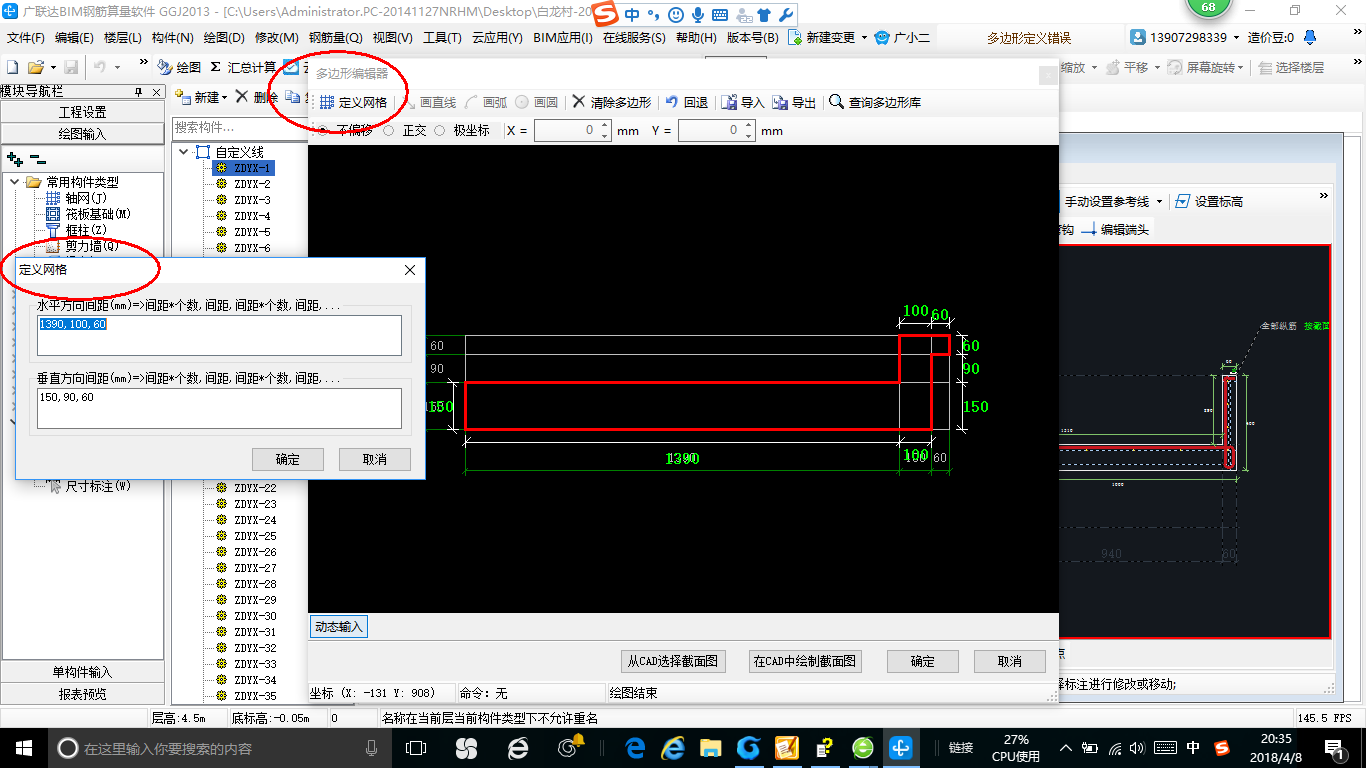Open the 新建变更 dropdown
The height and width of the screenshot is (768, 1366).
[x=865, y=38]
